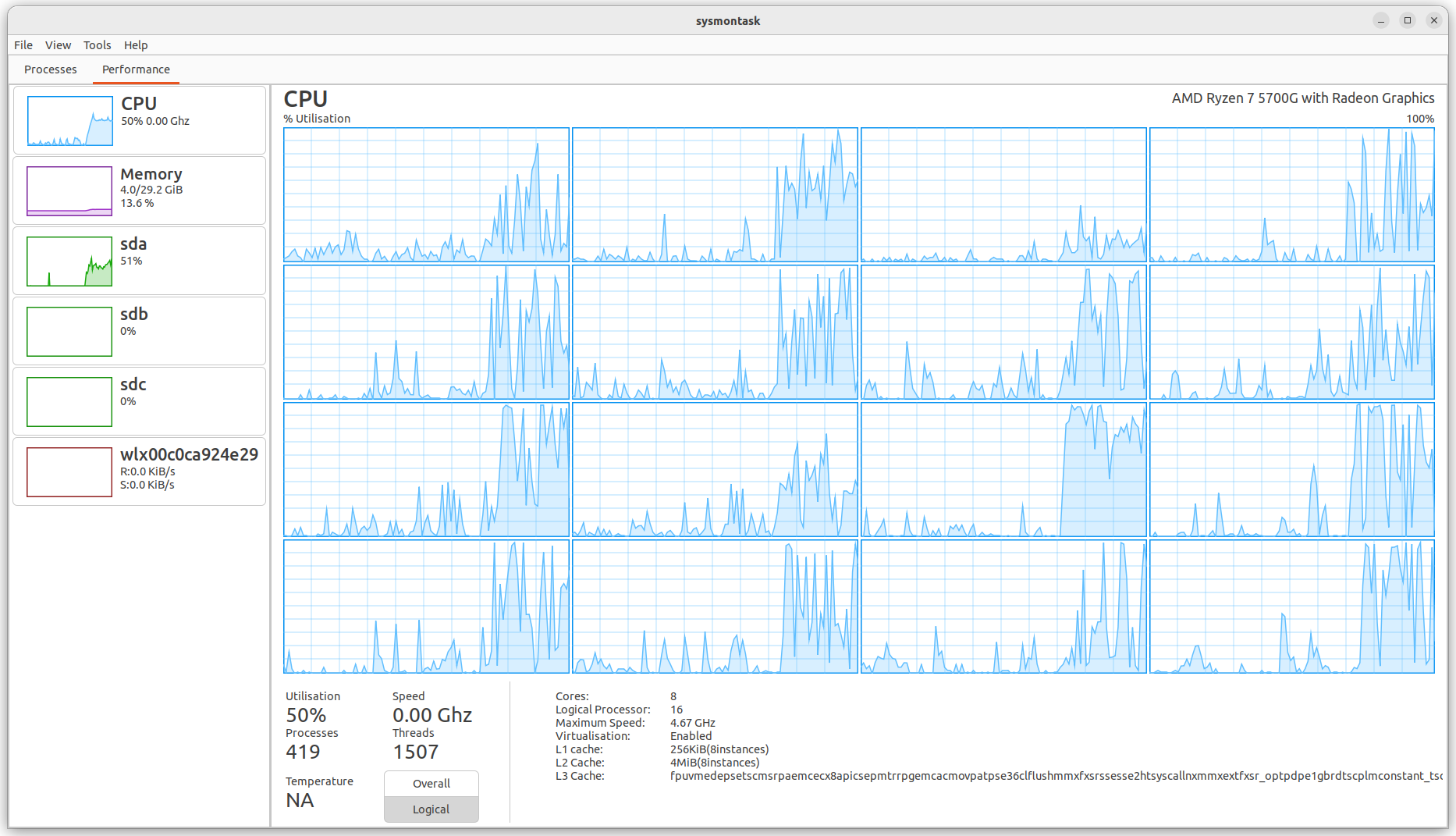Open the Memory performance panel
The width and height of the screenshot is (1456, 836).
coord(139,190)
